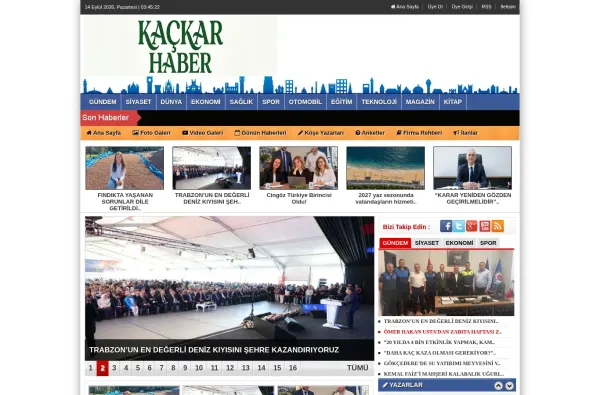Image resolution: width=600 pixels, height=395 pixels.
Task: Open Günün Haberleri
Action: click(260, 133)
